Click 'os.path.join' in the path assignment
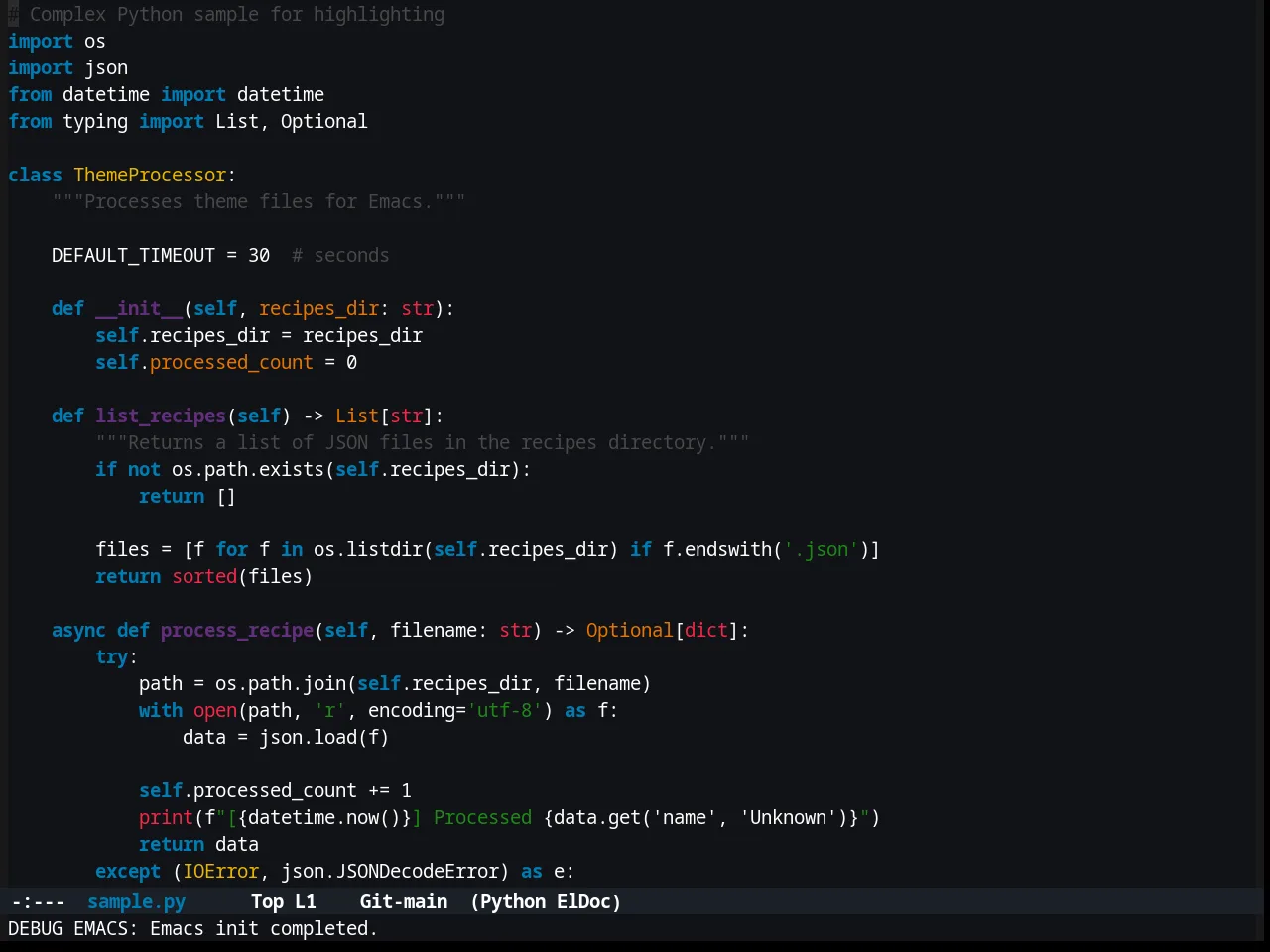Screen dimensions: 1270x952 (x=281, y=683)
